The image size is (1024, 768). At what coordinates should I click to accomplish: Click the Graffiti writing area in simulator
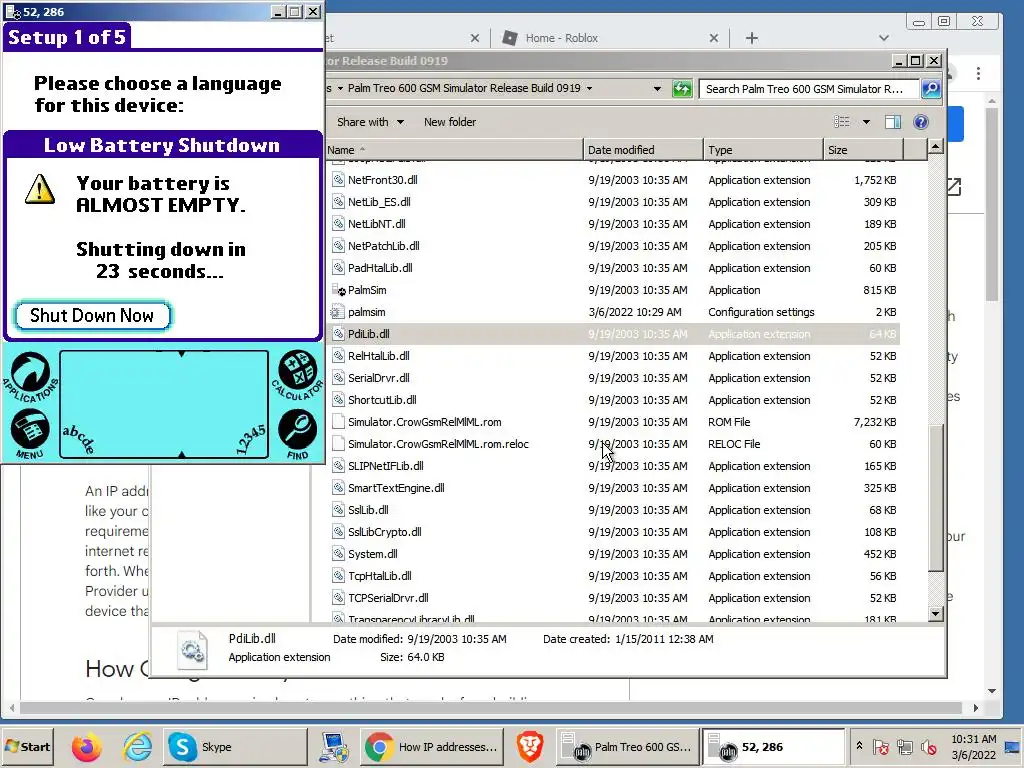click(164, 404)
